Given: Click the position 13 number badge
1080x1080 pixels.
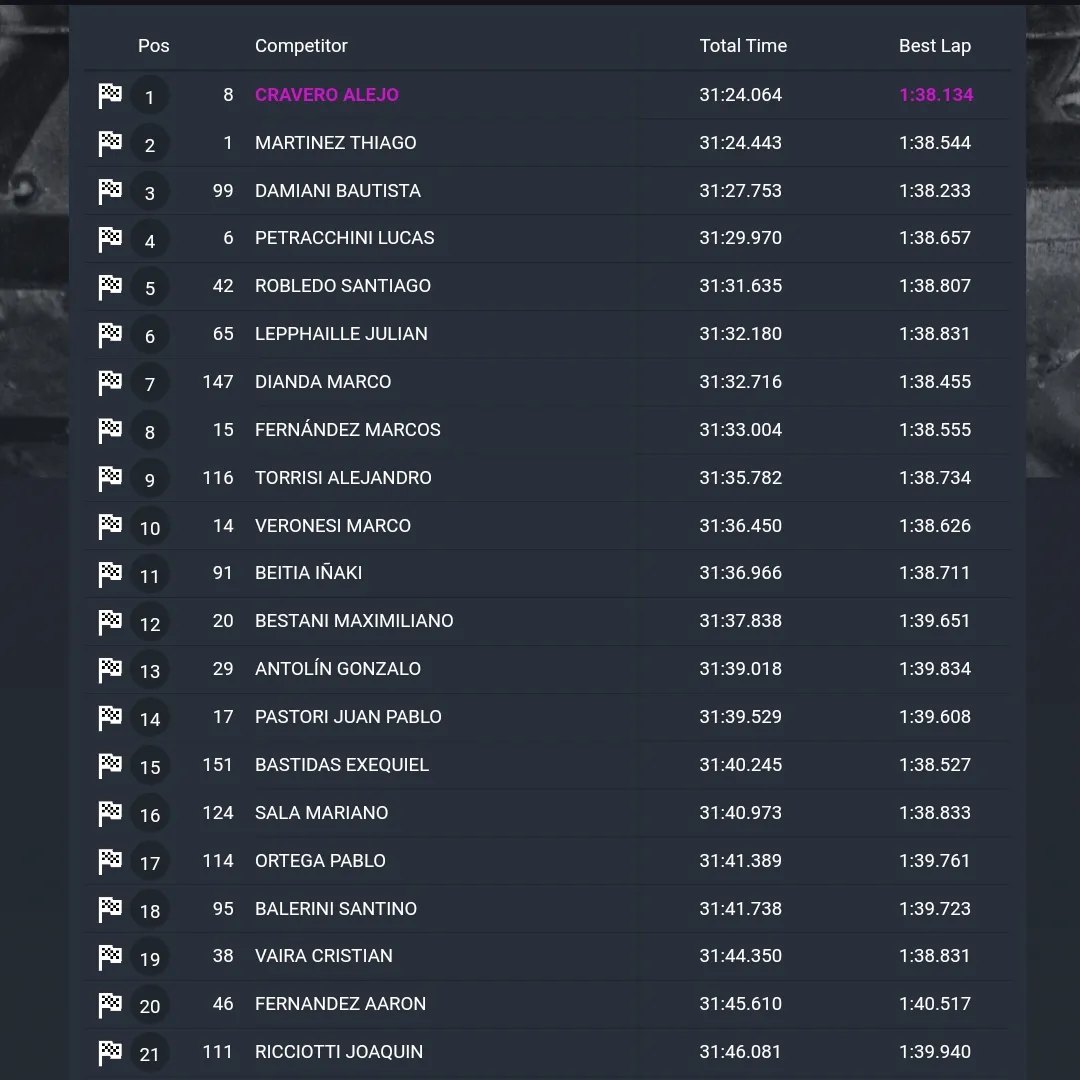Looking at the screenshot, I should tap(149, 670).
